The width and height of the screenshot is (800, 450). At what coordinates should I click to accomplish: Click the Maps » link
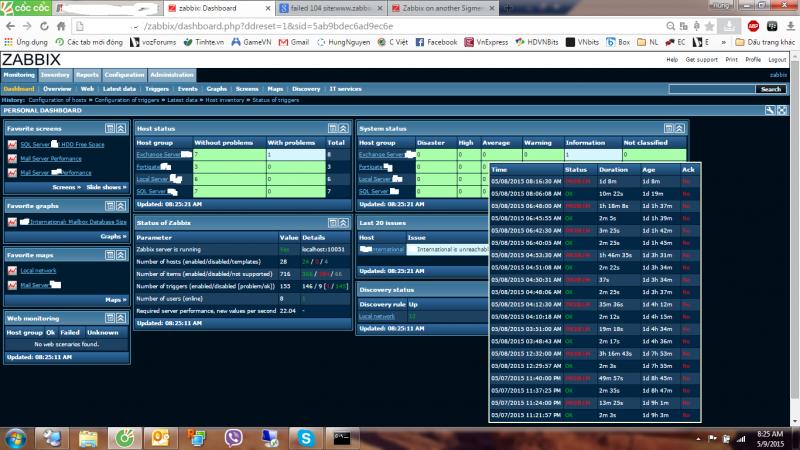coord(116,299)
